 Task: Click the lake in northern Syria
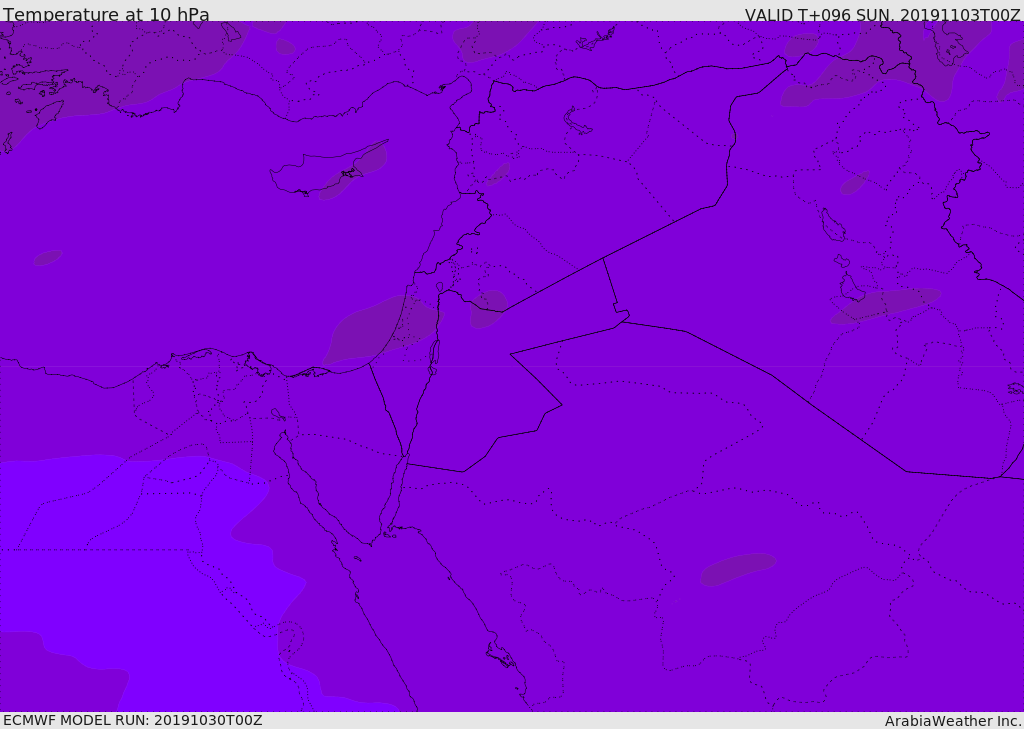point(577,121)
